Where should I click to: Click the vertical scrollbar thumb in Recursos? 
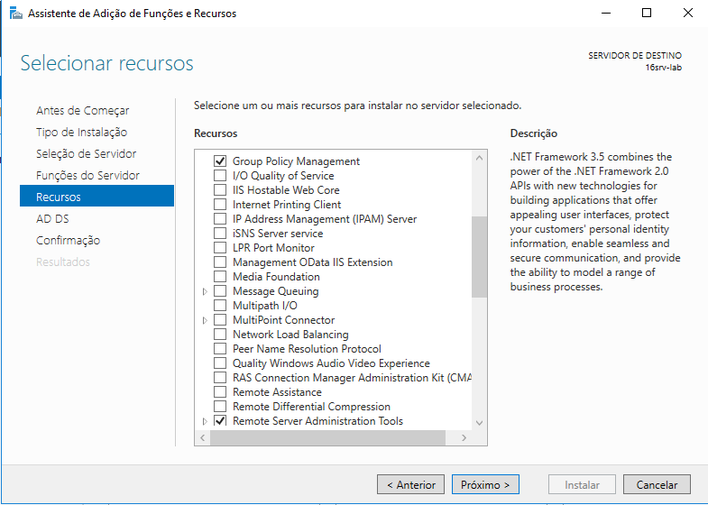pyautogui.click(x=480, y=257)
